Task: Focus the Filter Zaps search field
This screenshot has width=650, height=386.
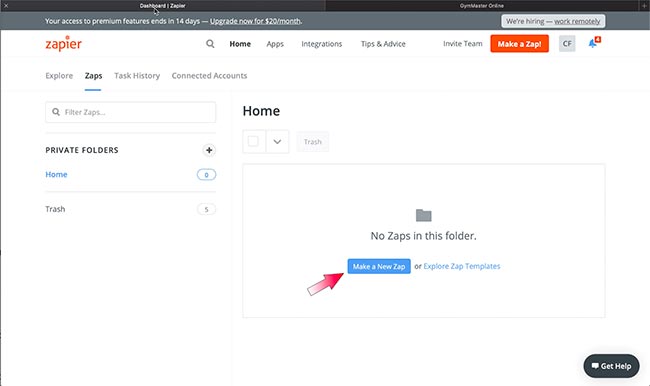Action: 131,112
